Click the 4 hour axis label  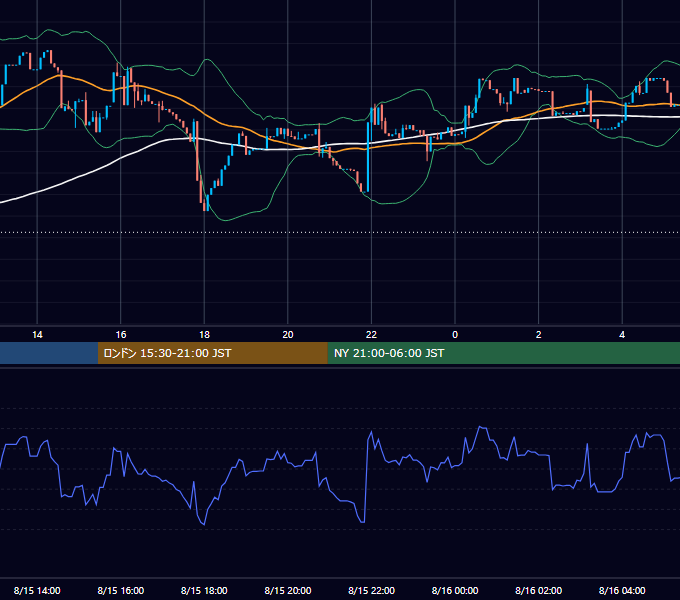click(622, 335)
